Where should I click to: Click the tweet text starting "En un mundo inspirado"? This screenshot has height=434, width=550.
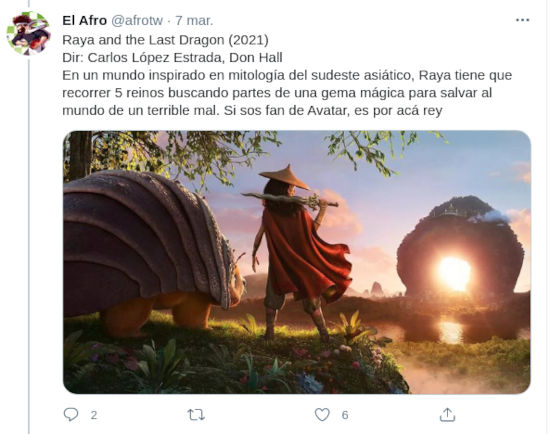coord(287,93)
